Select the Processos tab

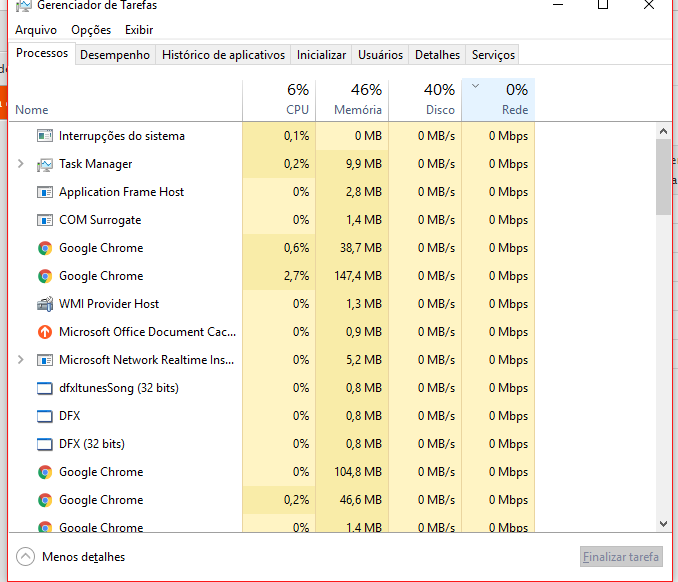click(x=42, y=53)
